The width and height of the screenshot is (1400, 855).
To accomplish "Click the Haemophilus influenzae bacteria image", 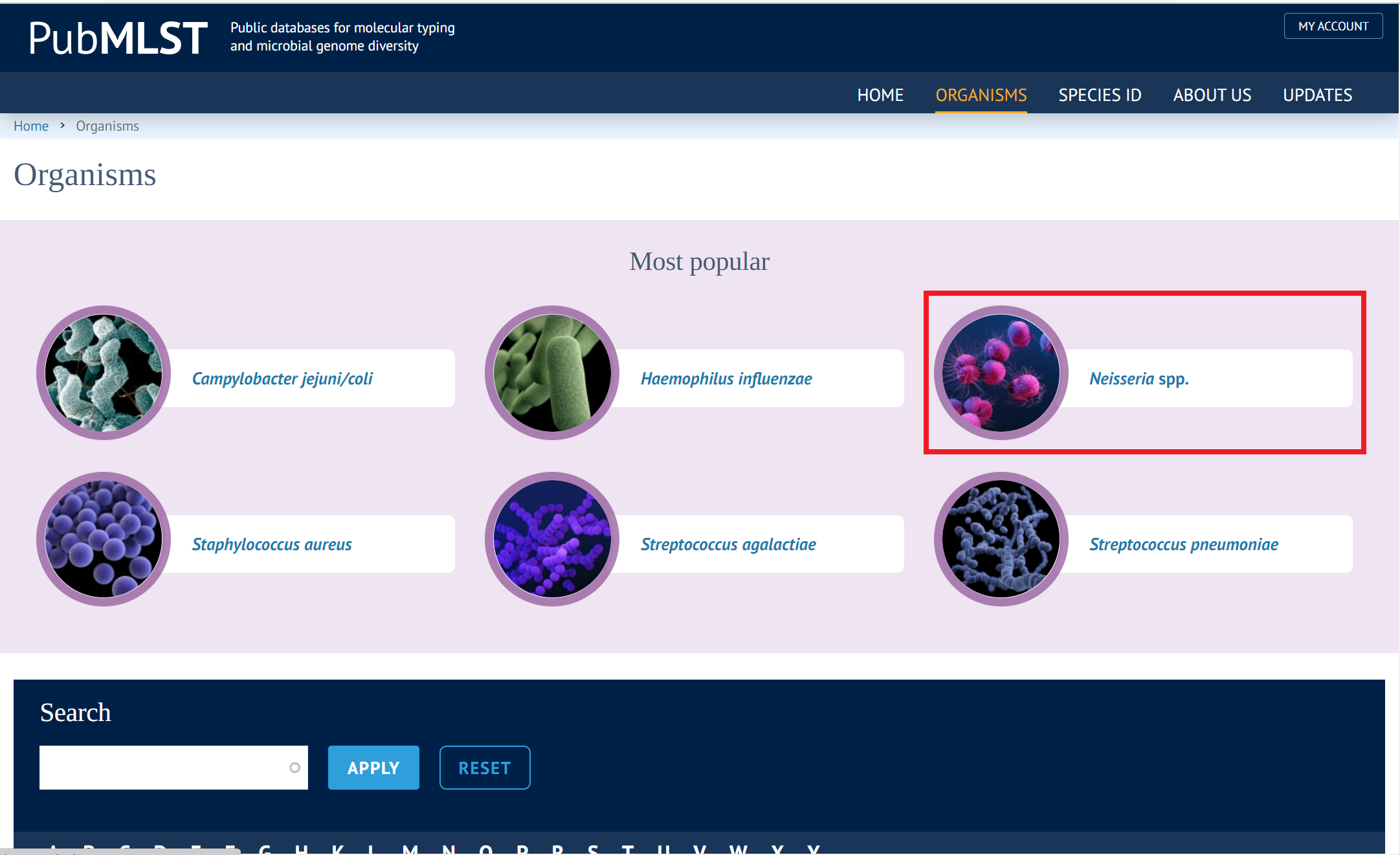I will coord(552,373).
